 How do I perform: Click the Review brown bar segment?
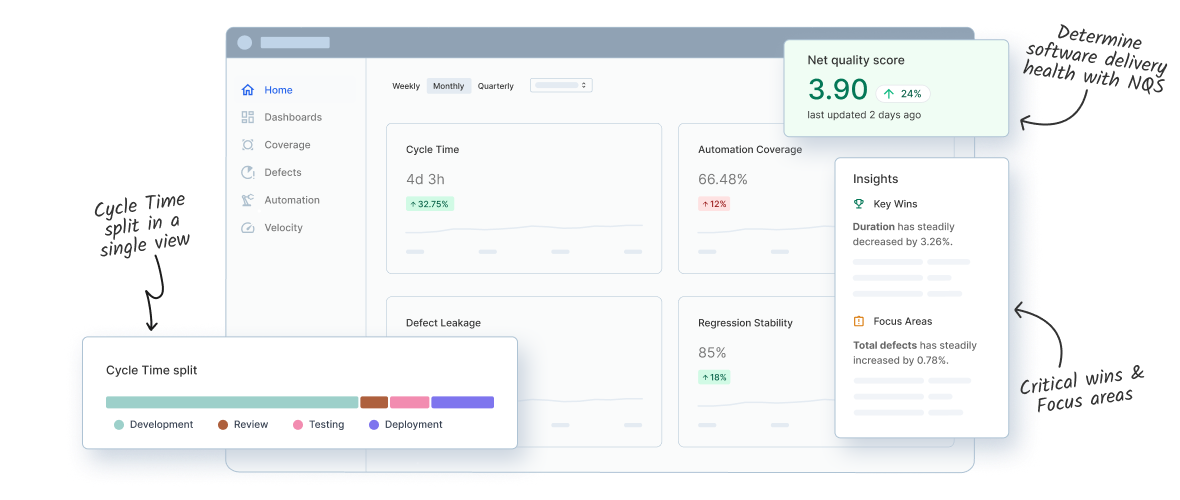point(374,402)
